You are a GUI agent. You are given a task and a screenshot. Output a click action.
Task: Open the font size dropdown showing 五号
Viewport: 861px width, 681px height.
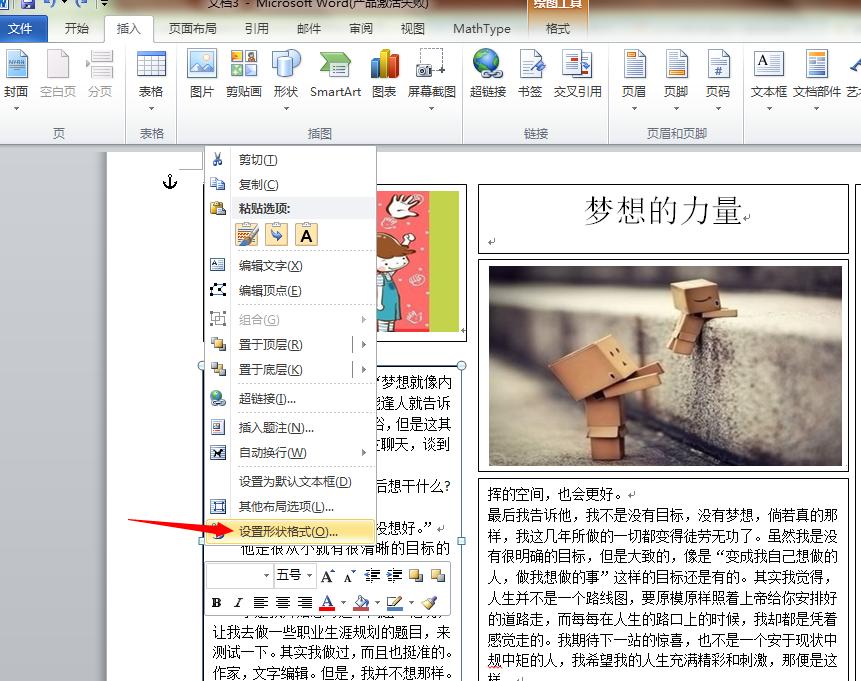tap(309, 575)
